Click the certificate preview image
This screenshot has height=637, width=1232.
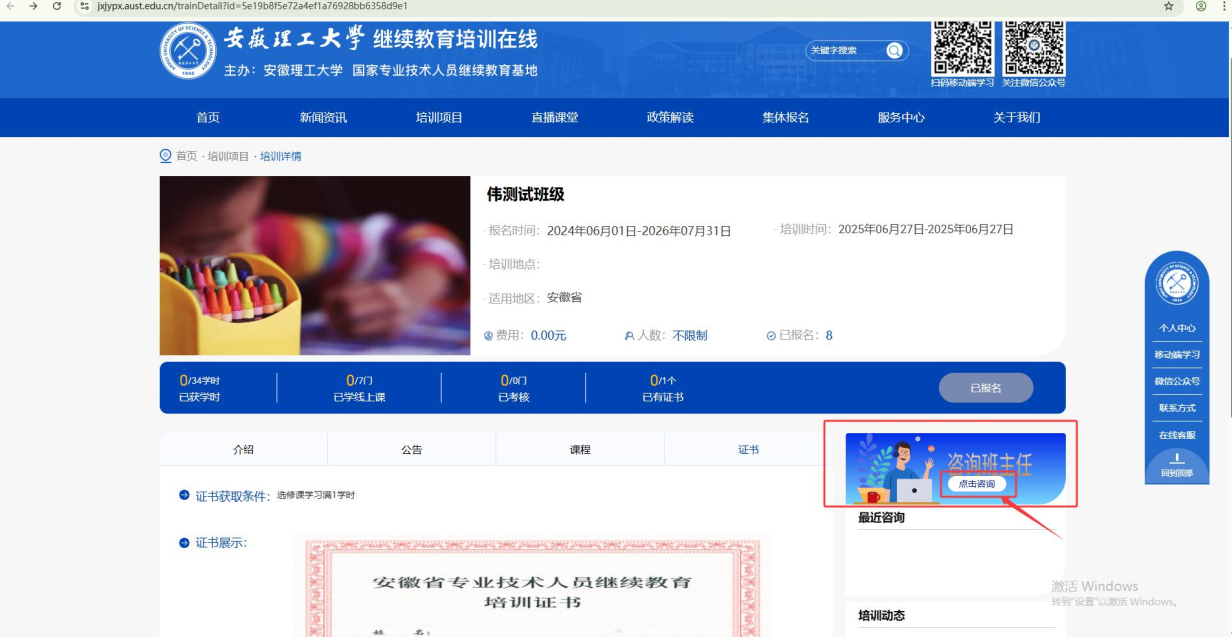pos(531,587)
